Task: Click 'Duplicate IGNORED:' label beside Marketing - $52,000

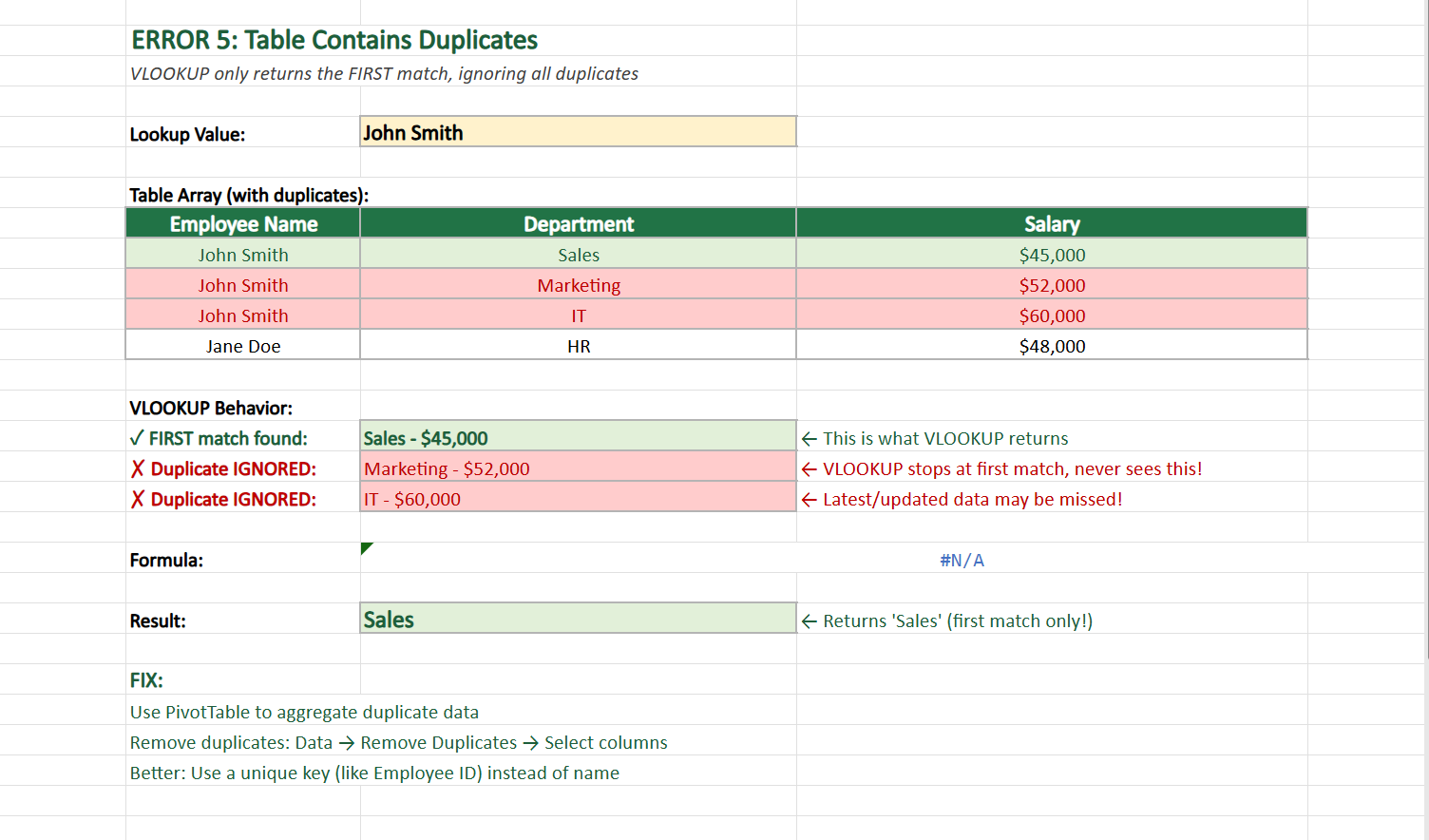Action: pyautogui.click(x=223, y=468)
